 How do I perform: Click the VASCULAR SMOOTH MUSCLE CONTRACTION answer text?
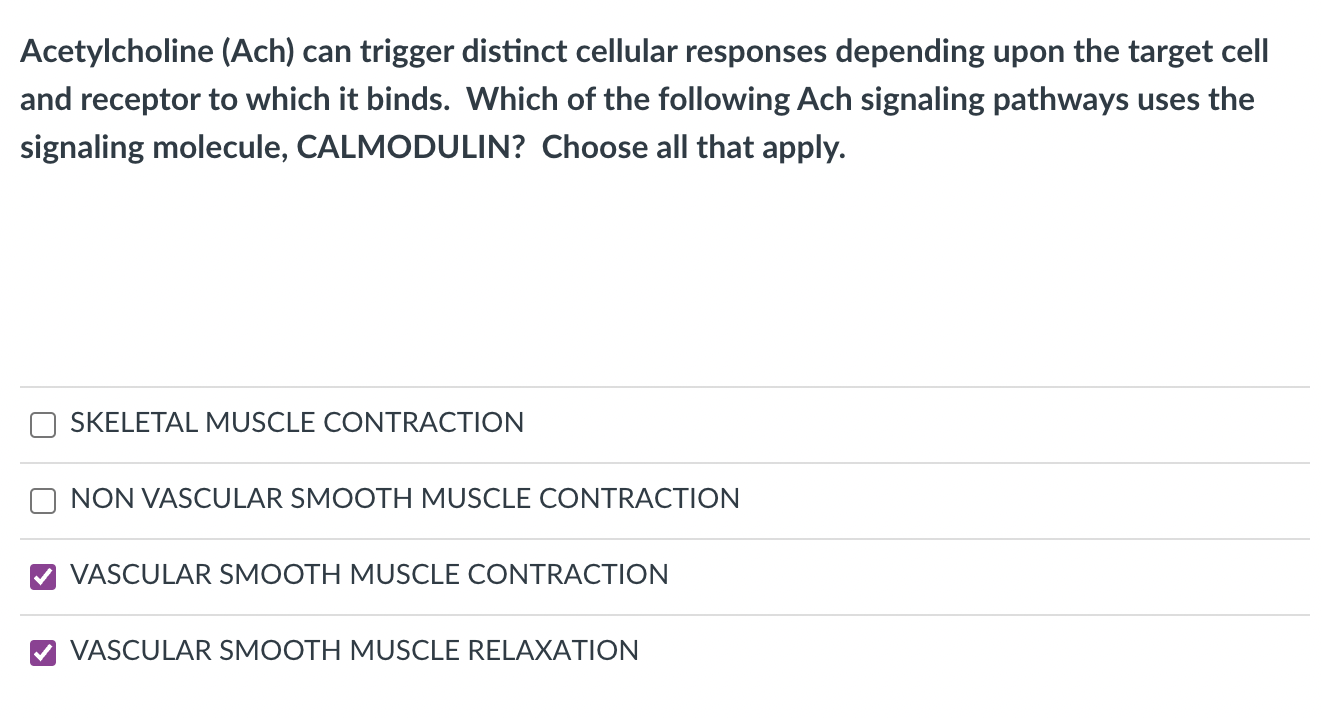[369, 575]
